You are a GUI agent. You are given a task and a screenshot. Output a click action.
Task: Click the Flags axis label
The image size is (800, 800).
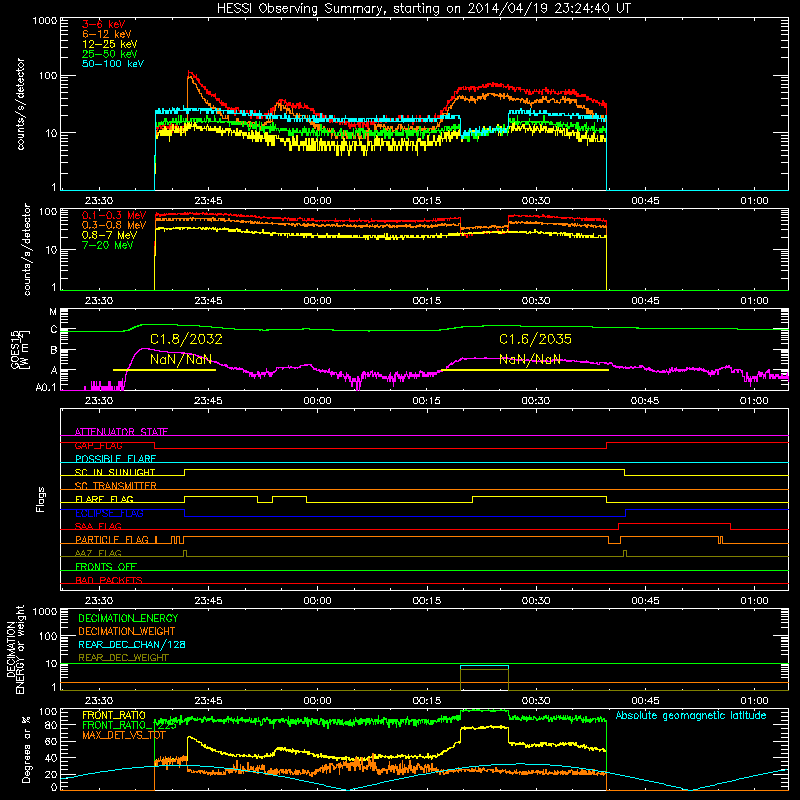coord(41,499)
